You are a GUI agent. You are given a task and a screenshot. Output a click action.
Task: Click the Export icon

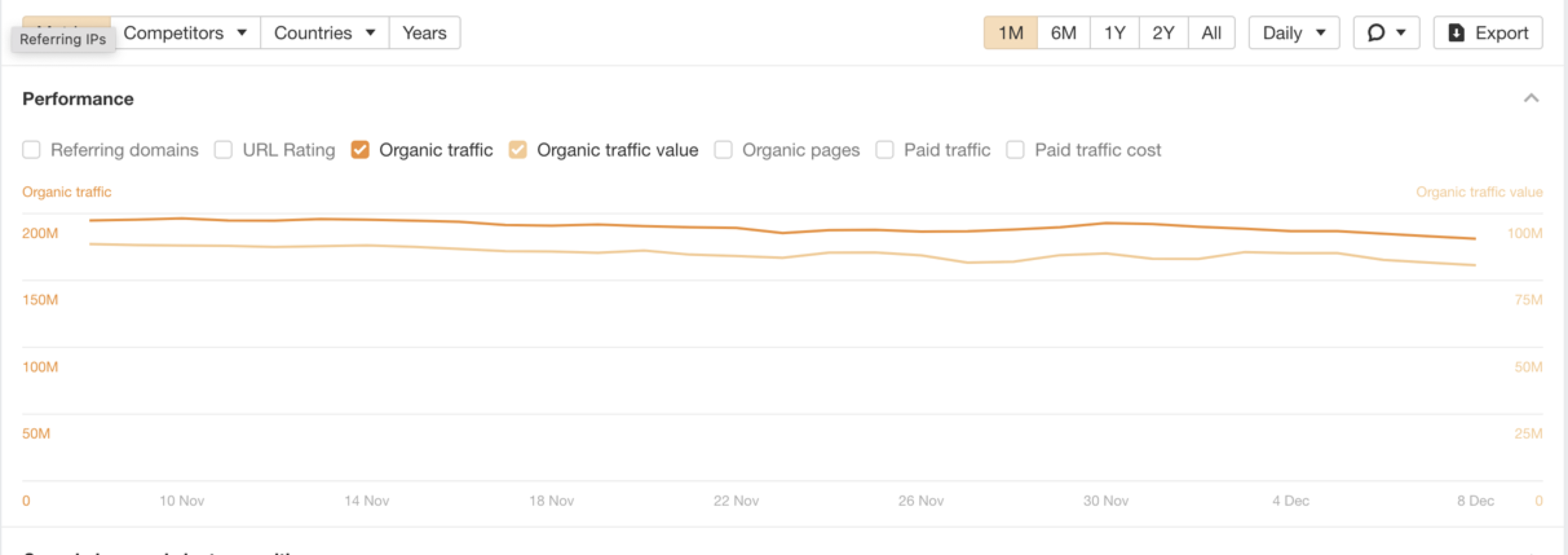tap(1488, 32)
